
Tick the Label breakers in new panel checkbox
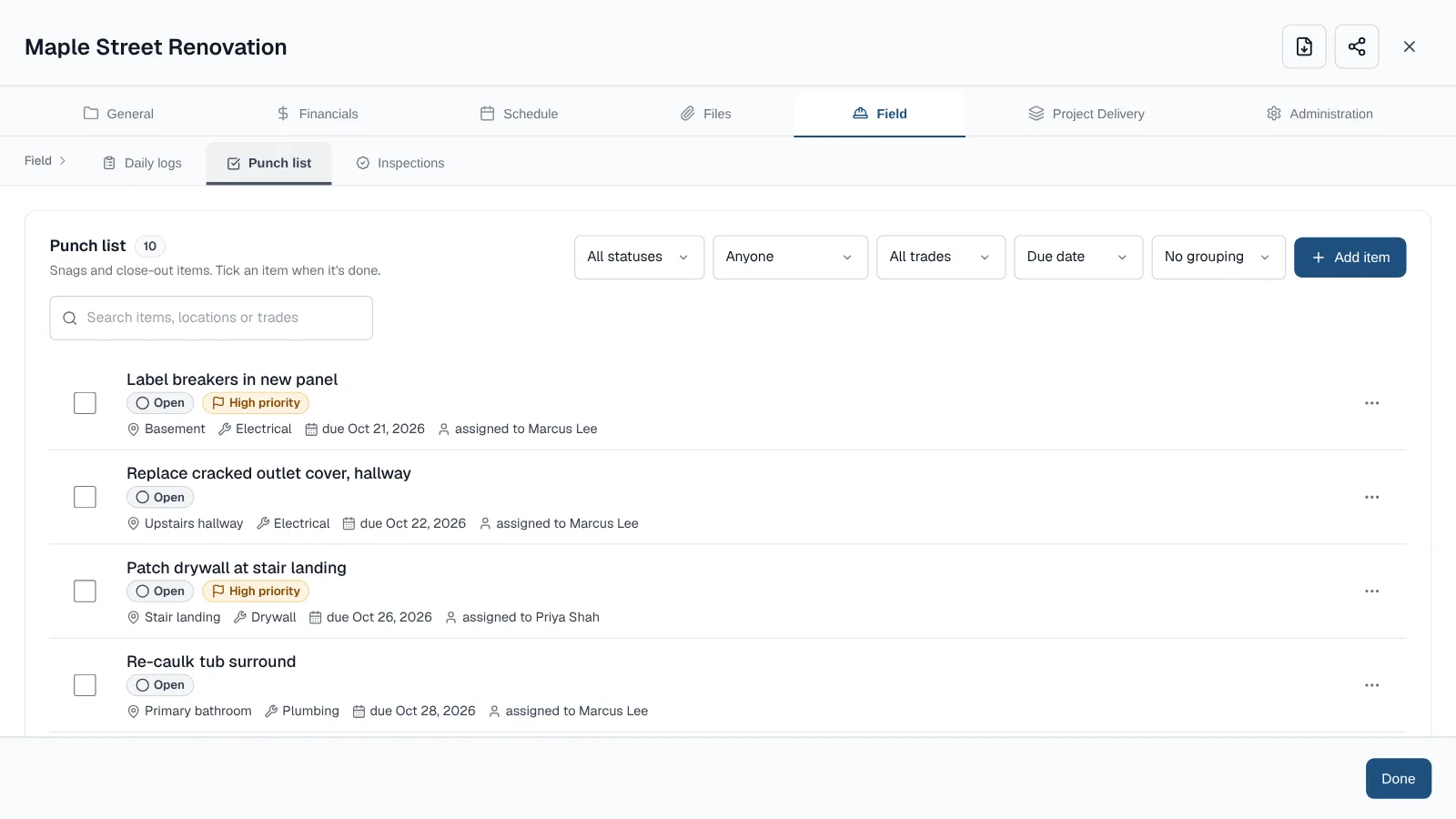click(x=85, y=403)
